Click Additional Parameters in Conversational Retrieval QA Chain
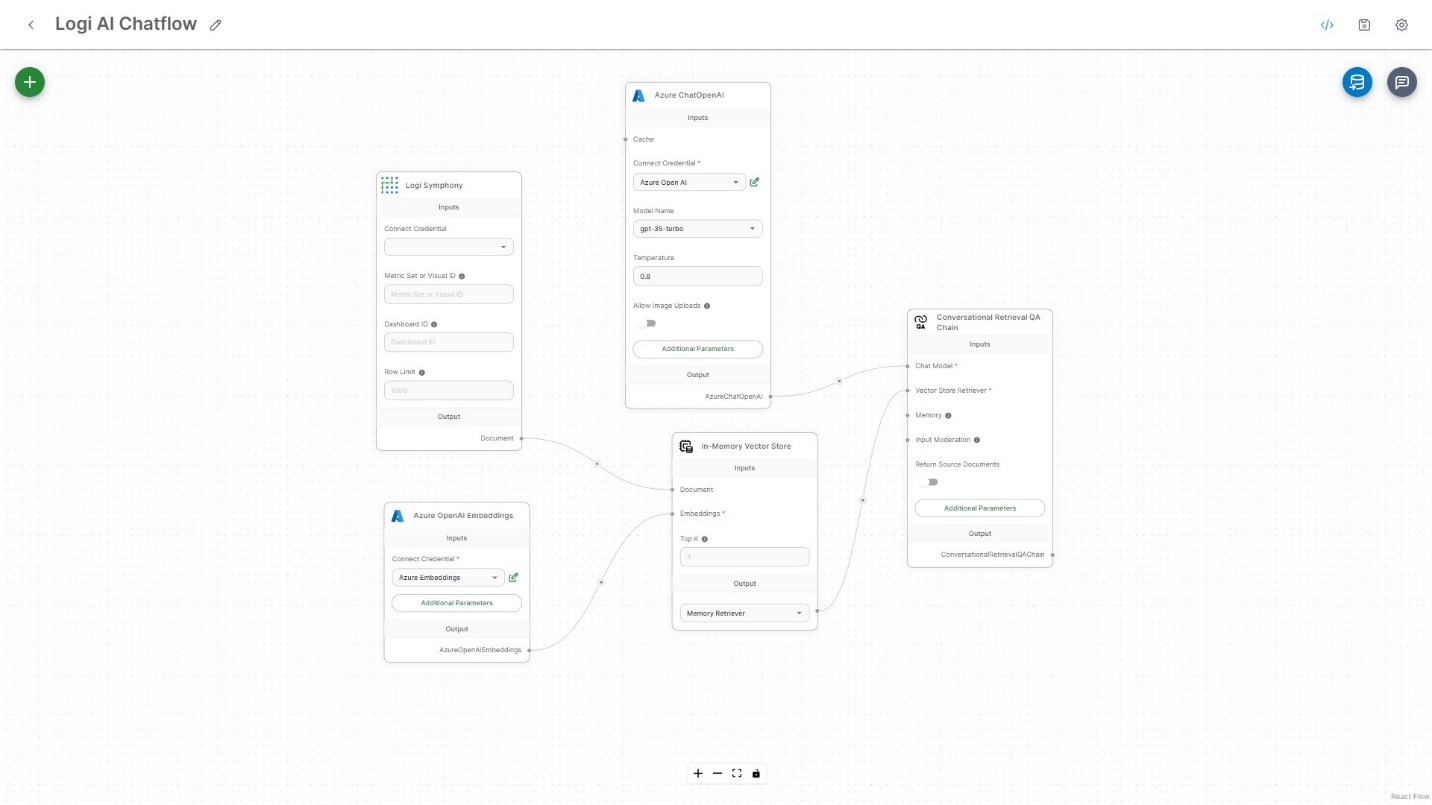 click(979, 508)
